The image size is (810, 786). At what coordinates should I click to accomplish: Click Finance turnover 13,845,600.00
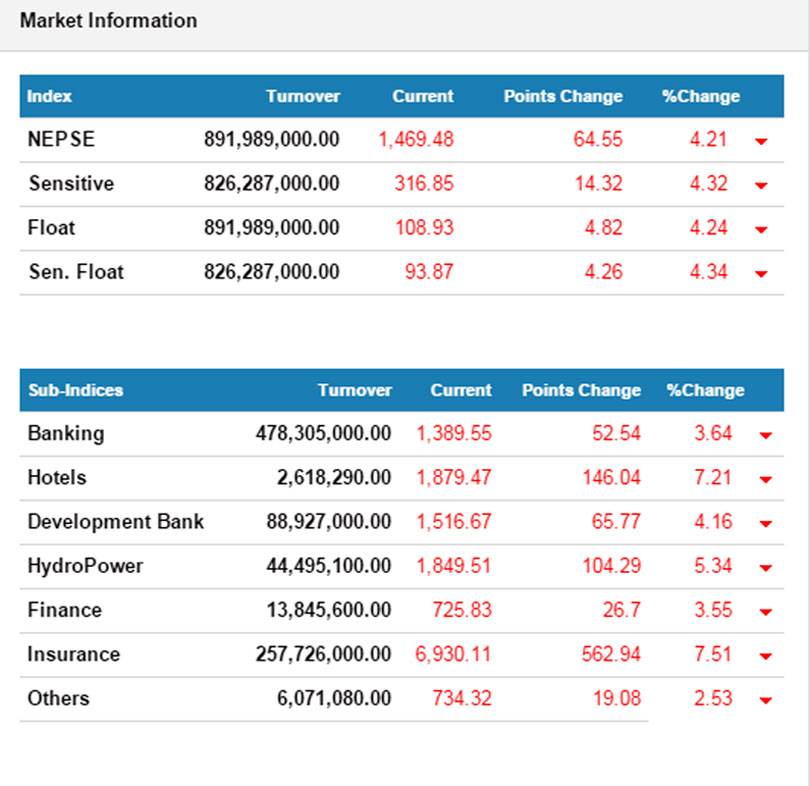[329, 610]
